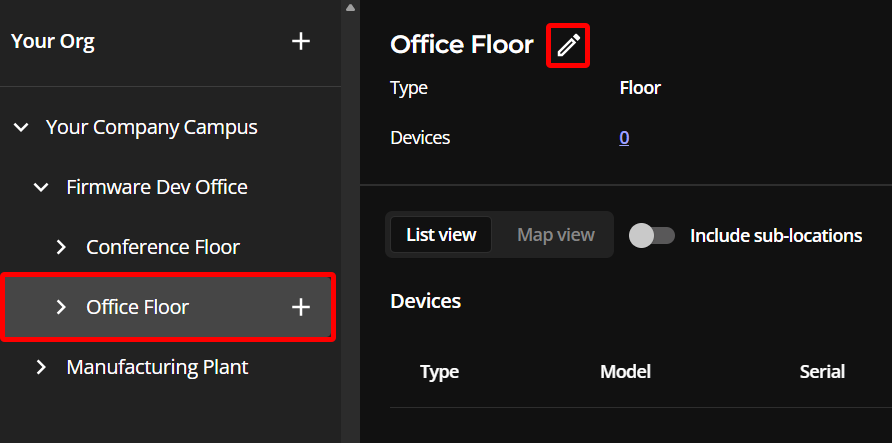
Task: Open the Devices count link 0
Action: [x=624, y=138]
